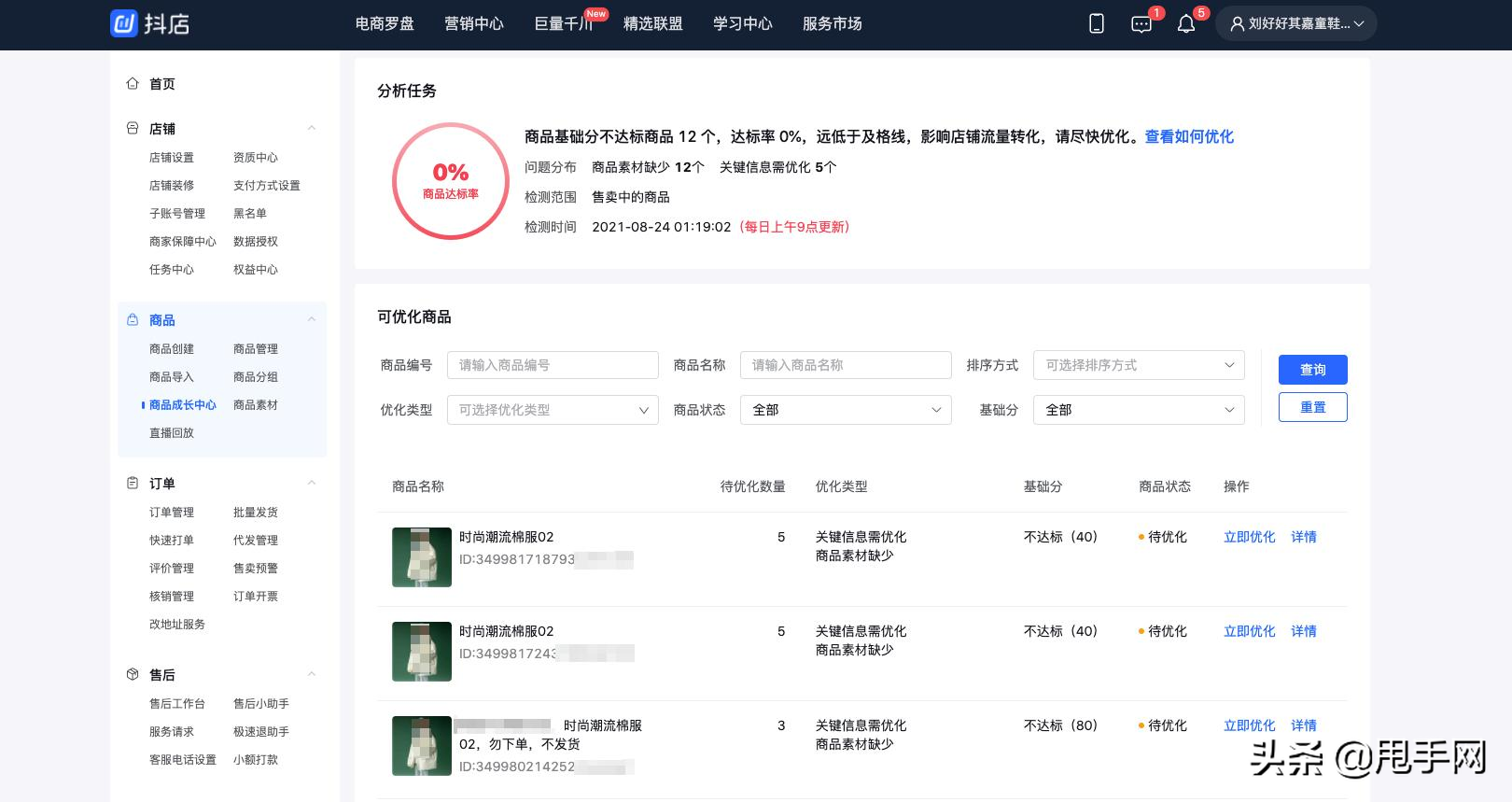The image size is (1512, 802).
Task: Focus the 商品编号 input field
Action: [553, 365]
